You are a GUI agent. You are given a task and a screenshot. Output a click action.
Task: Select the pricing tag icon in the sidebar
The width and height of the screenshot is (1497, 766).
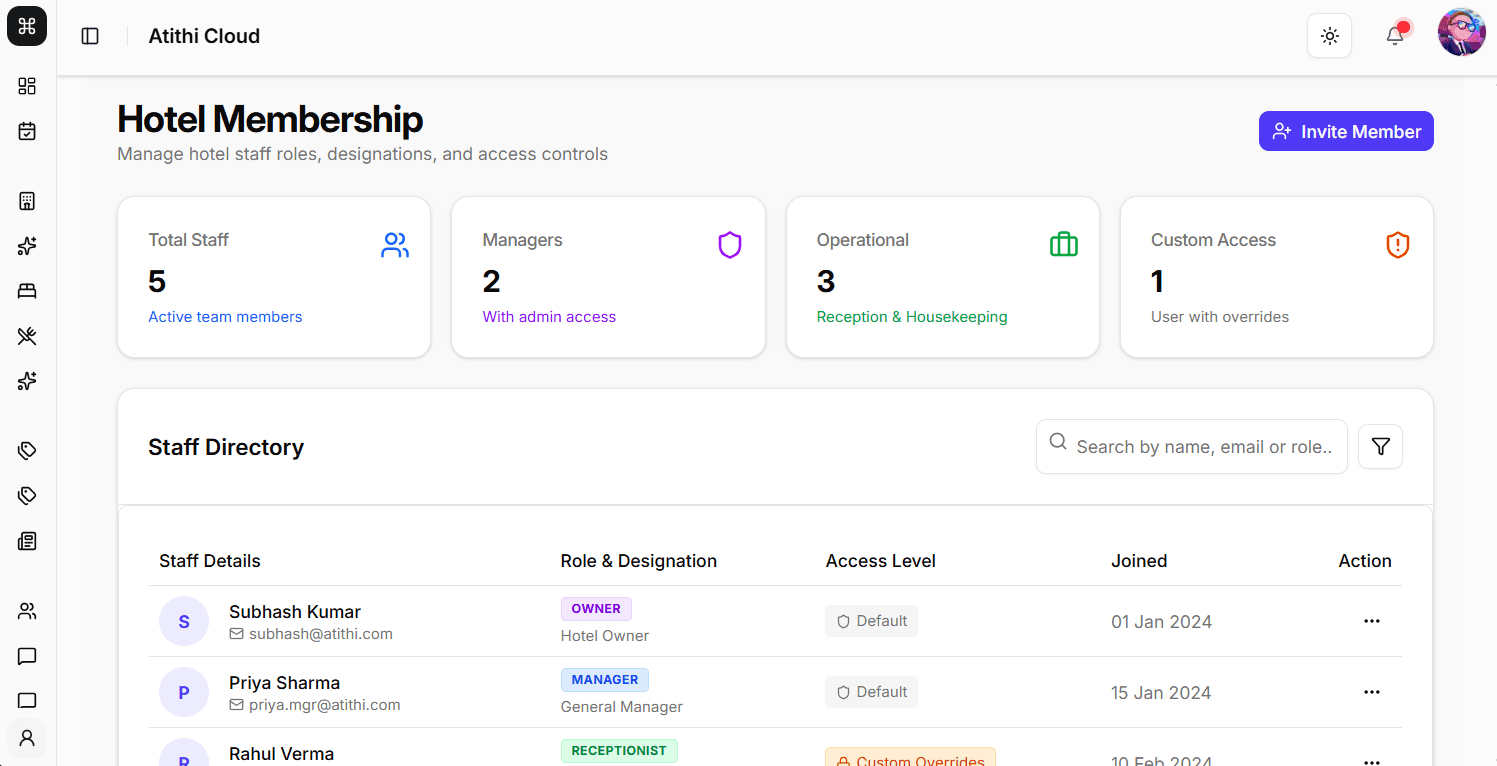tap(27, 450)
